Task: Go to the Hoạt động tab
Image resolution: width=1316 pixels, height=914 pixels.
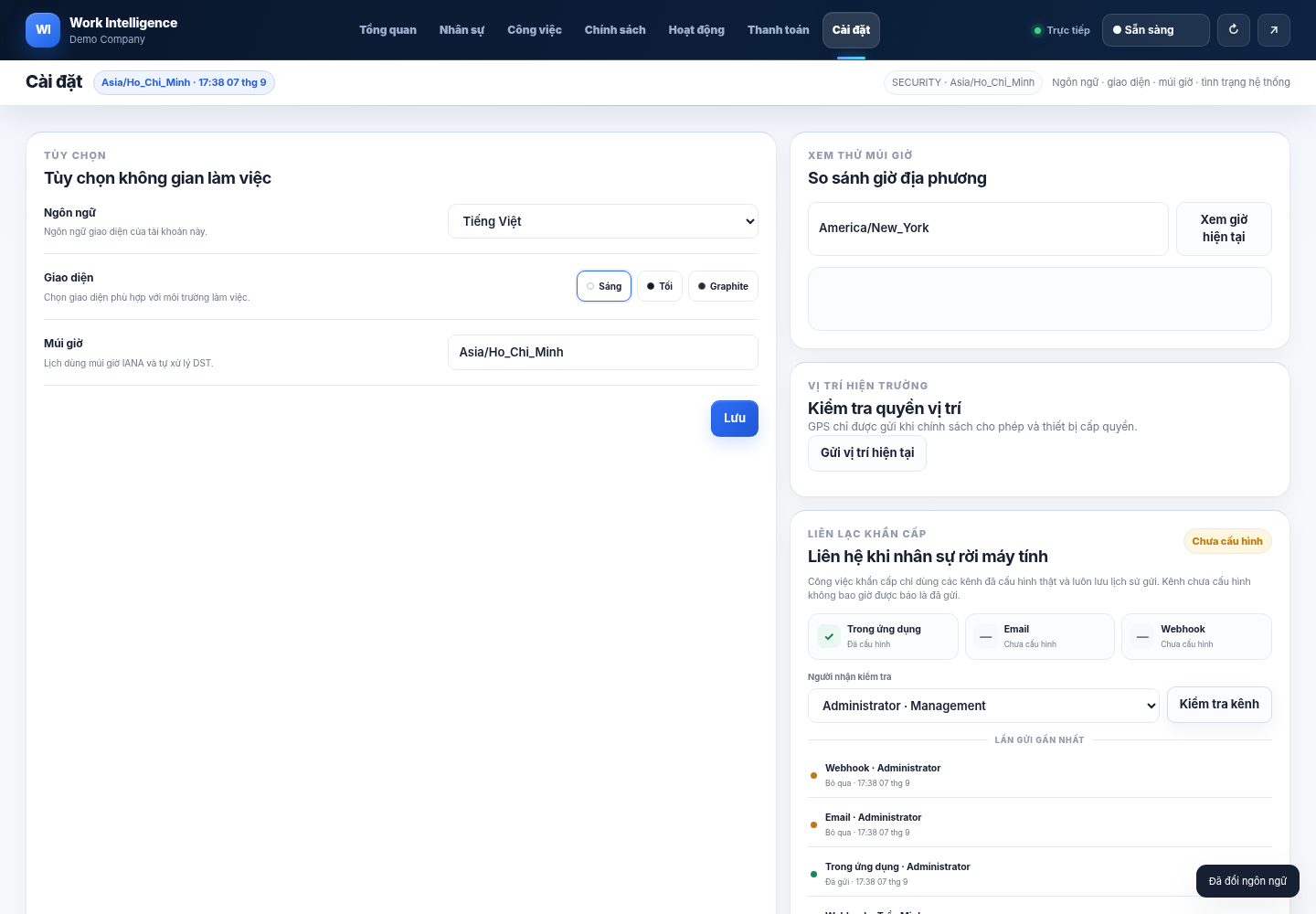Action: [696, 30]
